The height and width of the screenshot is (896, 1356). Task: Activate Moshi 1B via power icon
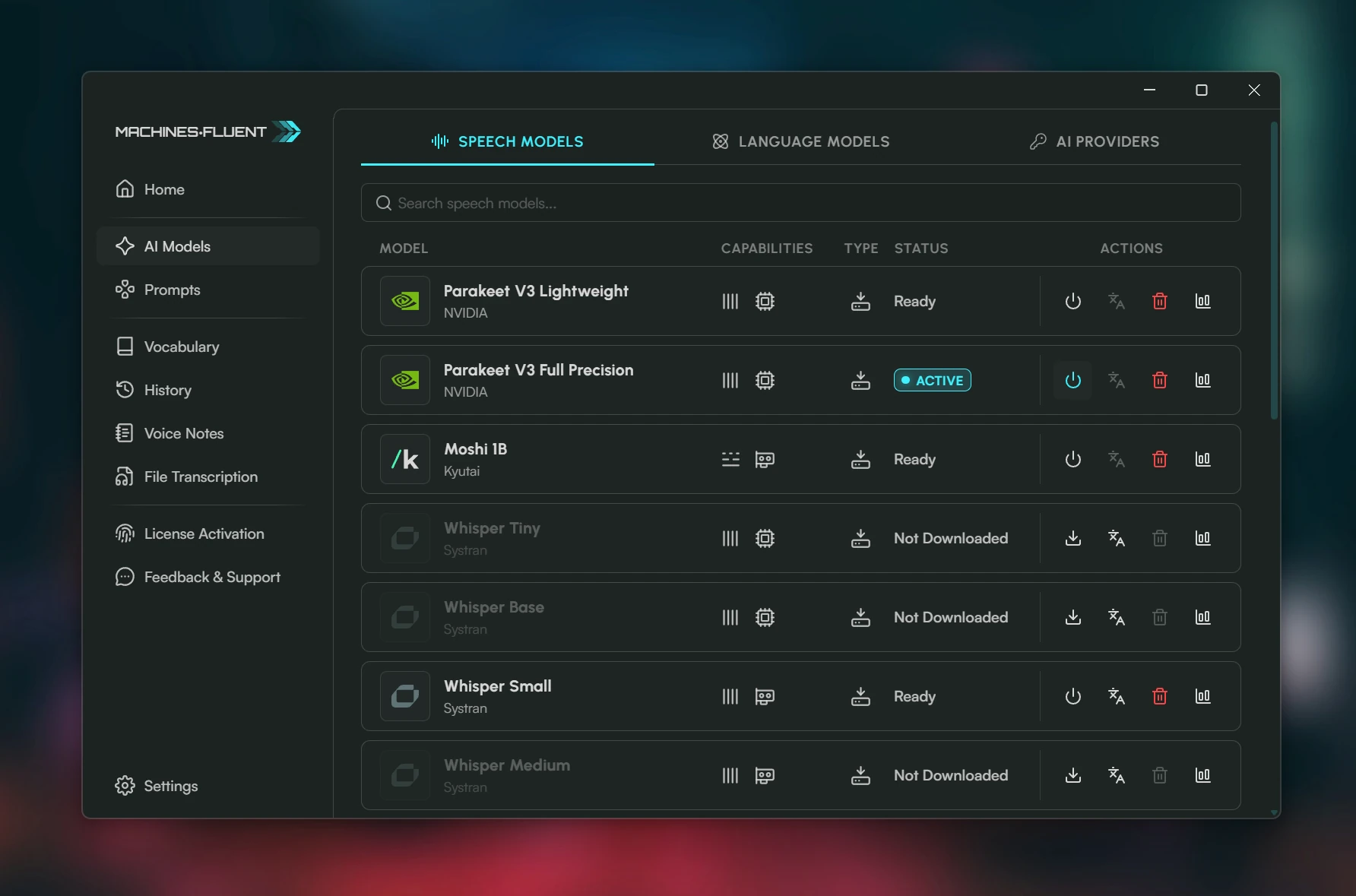click(x=1072, y=459)
